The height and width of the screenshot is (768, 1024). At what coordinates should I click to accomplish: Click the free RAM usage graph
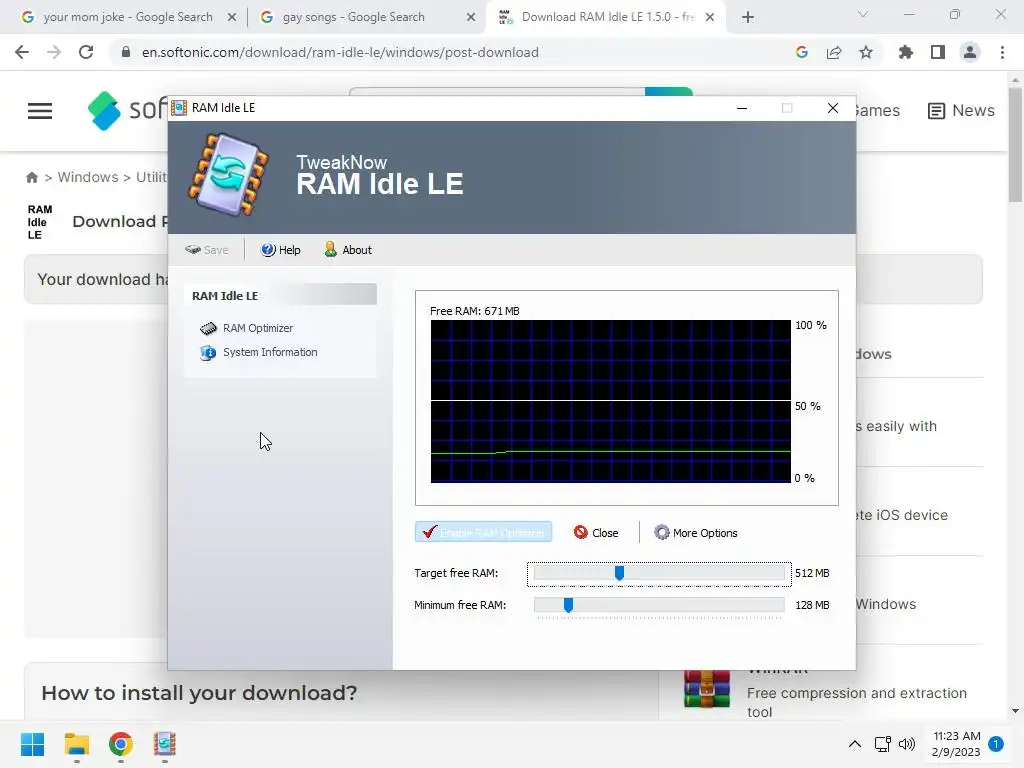pyautogui.click(x=610, y=401)
